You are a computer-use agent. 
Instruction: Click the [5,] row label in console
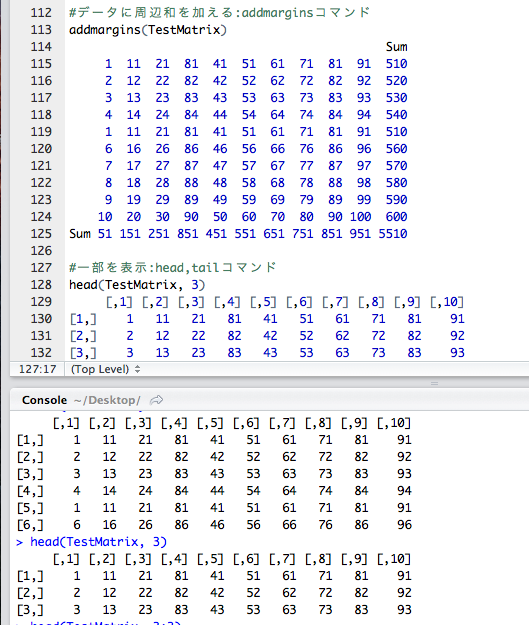coord(30,508)
